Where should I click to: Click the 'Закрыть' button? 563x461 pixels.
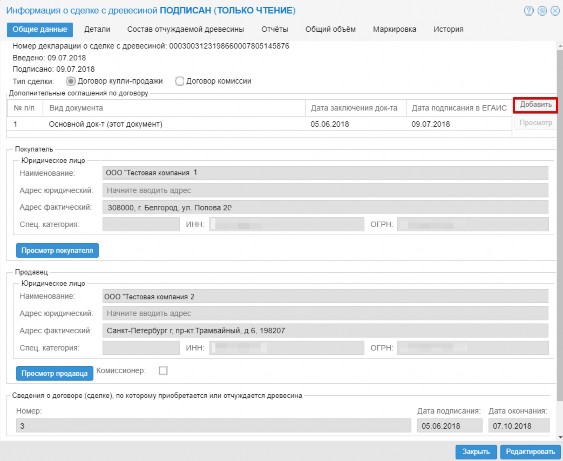click(x=476, y=452)
